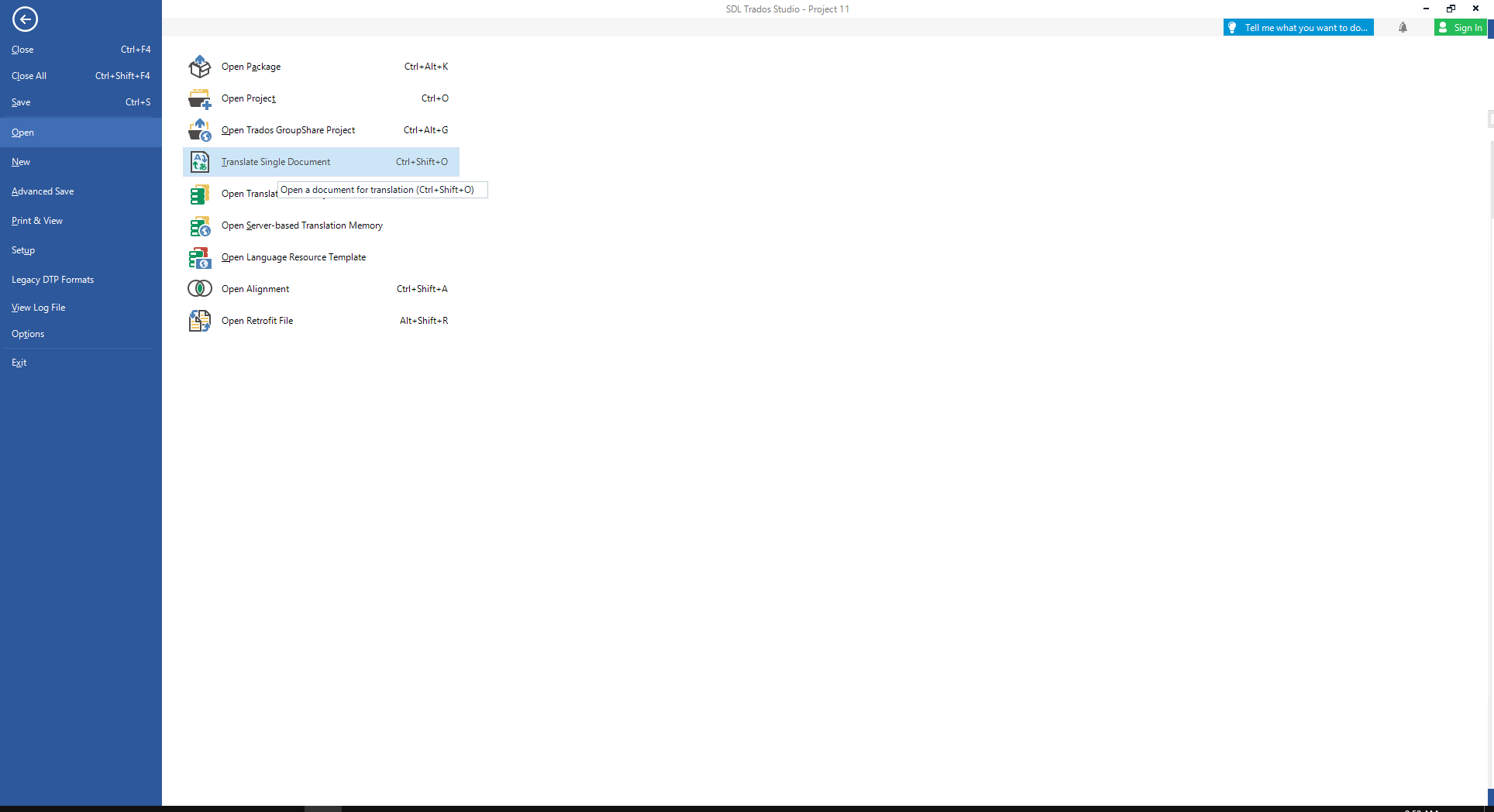Viewport: 1494px width, 812px height.
Task: Click the Sign In button
Action: [1461, 28]
